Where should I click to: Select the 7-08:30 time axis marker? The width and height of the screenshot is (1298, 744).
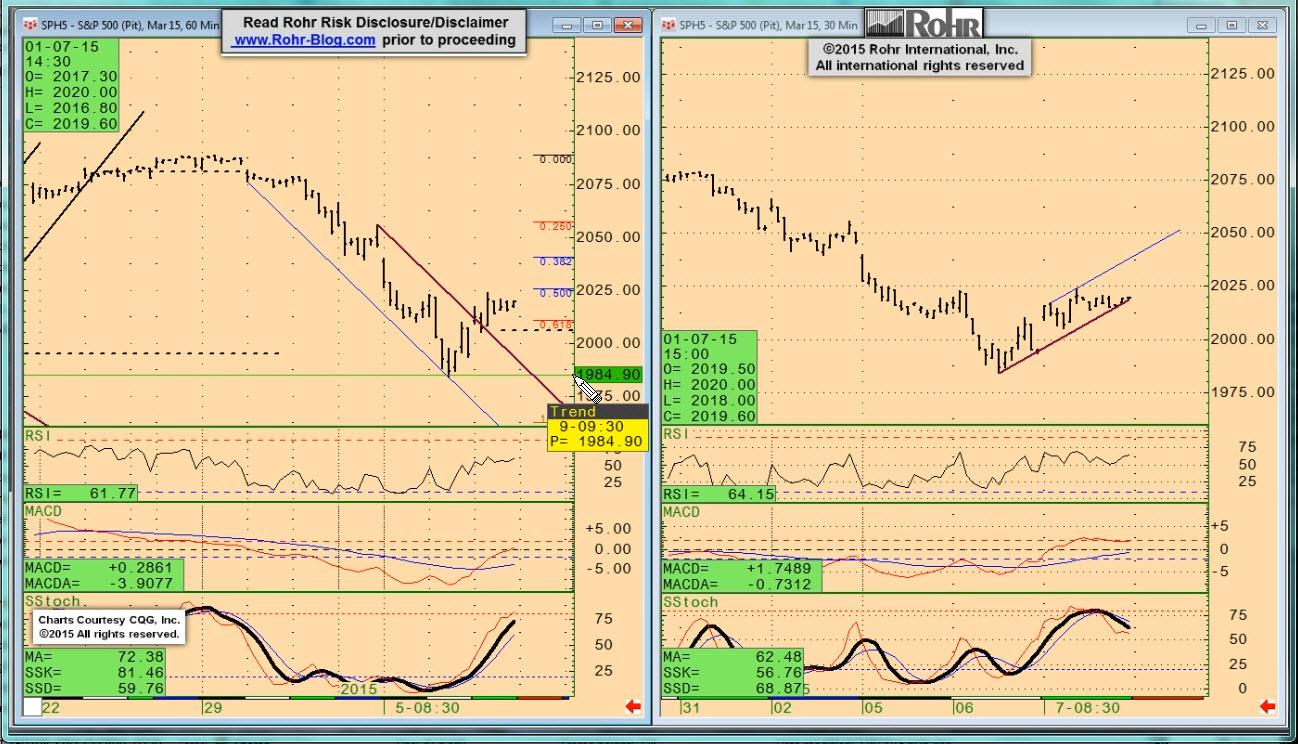1087,707
